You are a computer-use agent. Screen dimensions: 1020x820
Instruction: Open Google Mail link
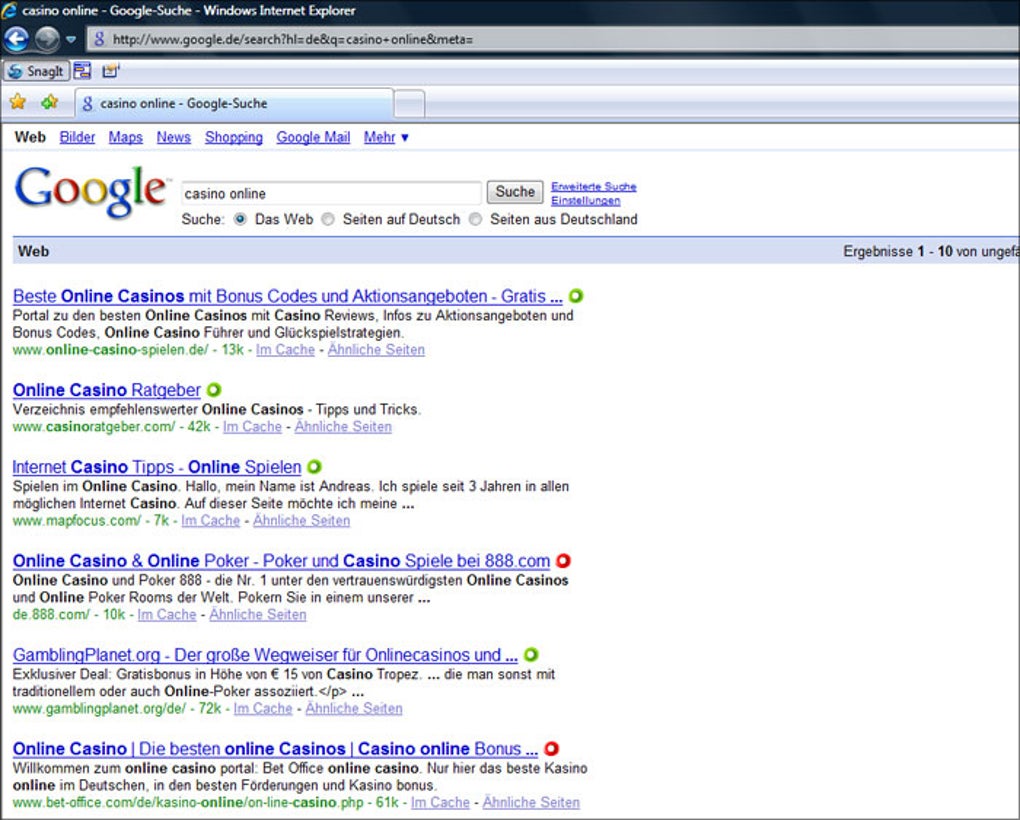313,137
